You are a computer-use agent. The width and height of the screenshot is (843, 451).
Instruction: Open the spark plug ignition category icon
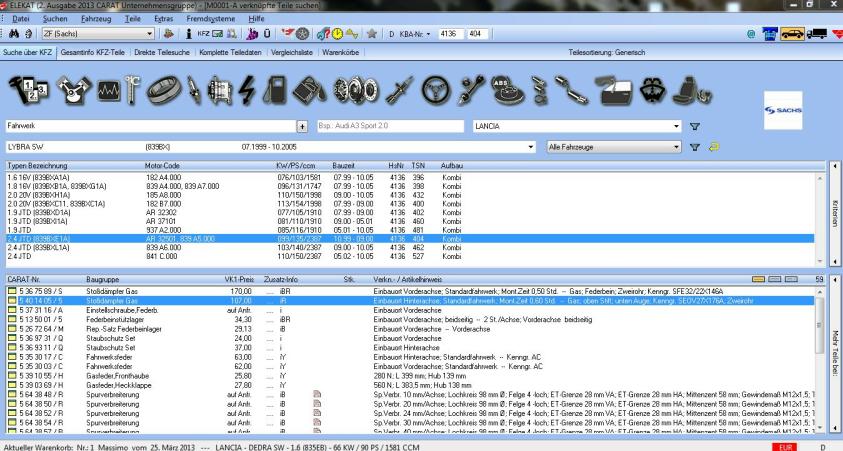pos(194,90)
